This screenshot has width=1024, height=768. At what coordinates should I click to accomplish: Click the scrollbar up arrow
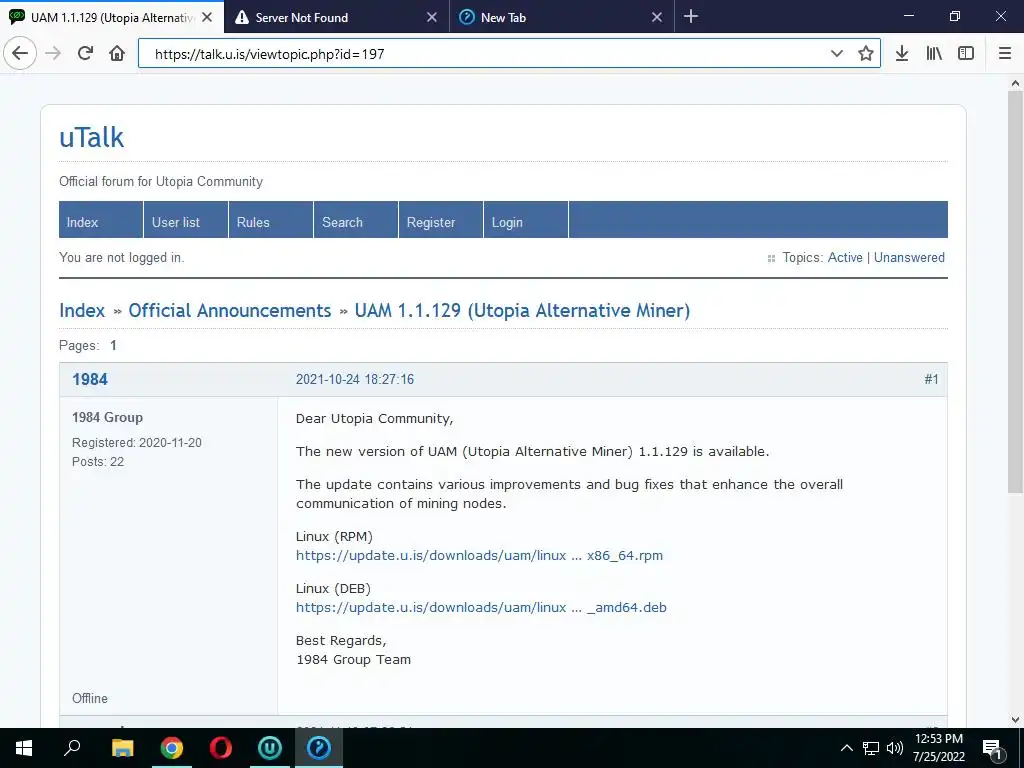point(1015,84)
